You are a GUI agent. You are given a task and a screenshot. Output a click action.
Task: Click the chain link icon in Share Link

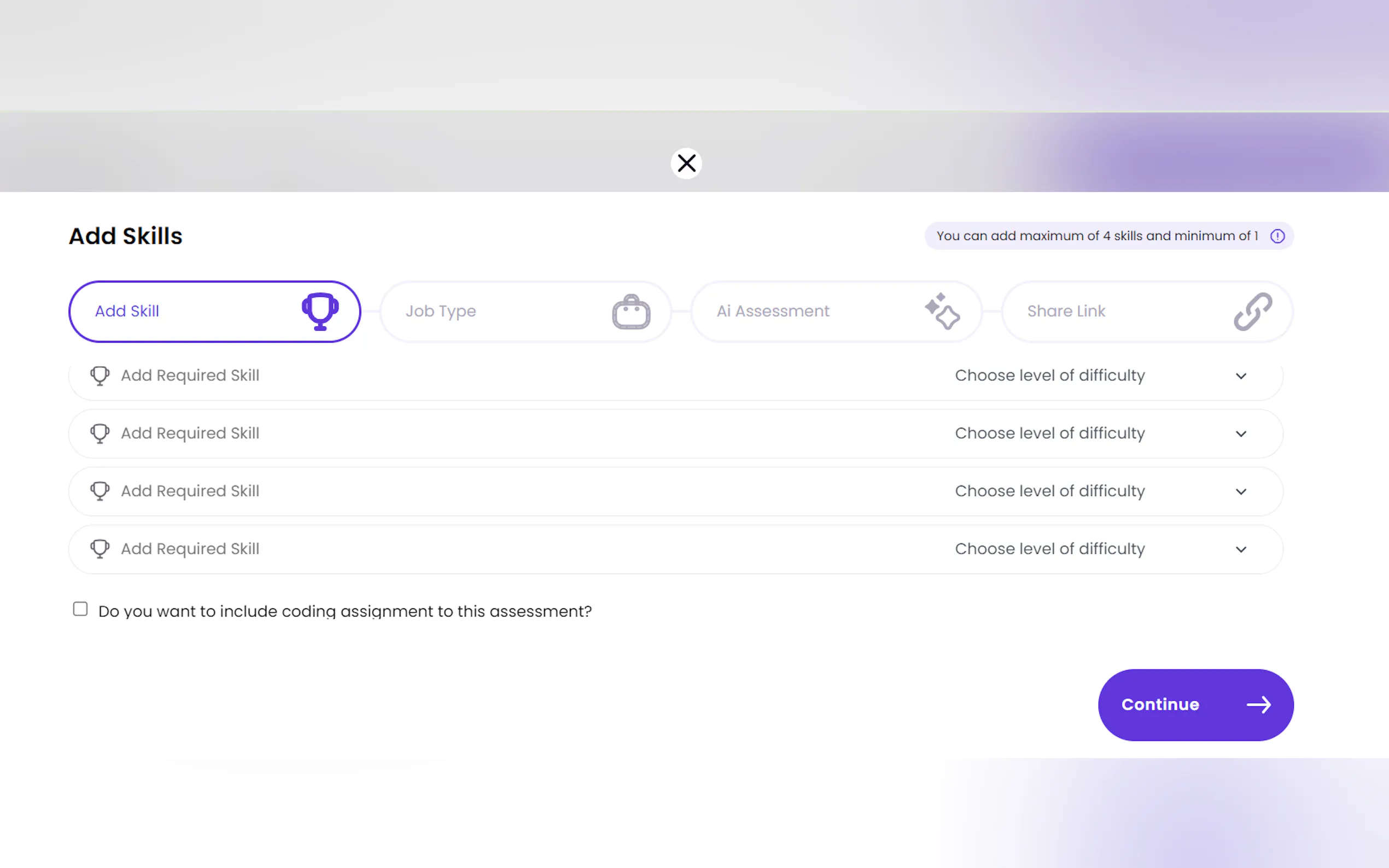[1252, 311]
